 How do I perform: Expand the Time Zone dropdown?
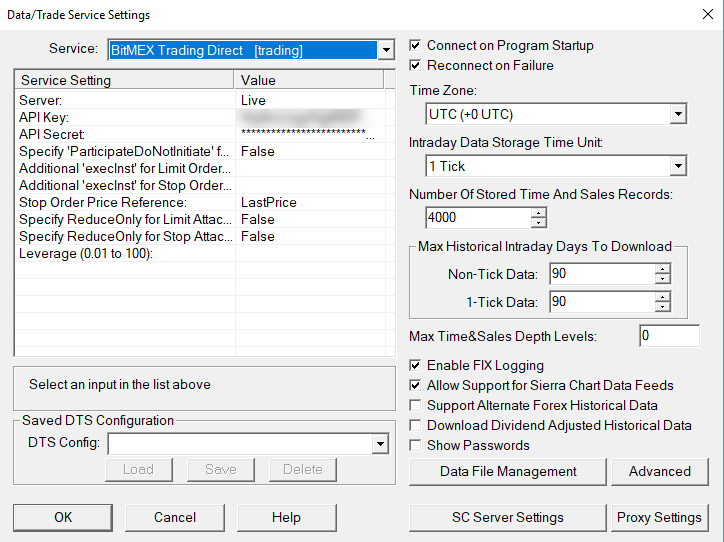point(678,114)
